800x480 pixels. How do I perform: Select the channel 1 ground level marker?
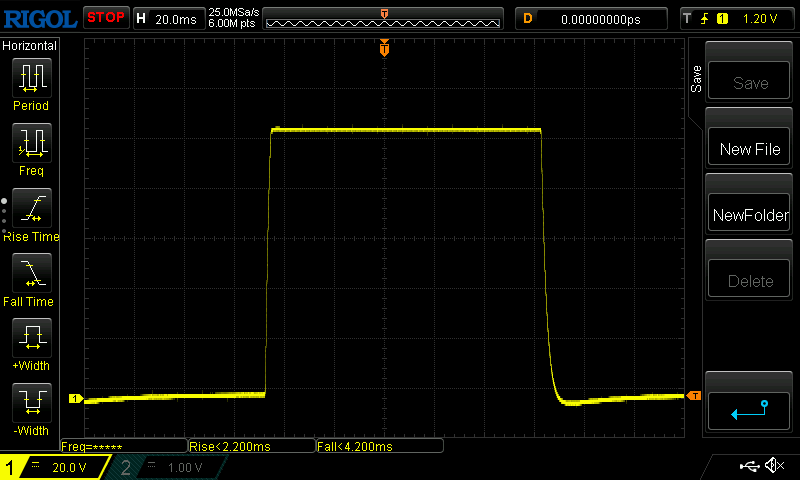[76, 398]
